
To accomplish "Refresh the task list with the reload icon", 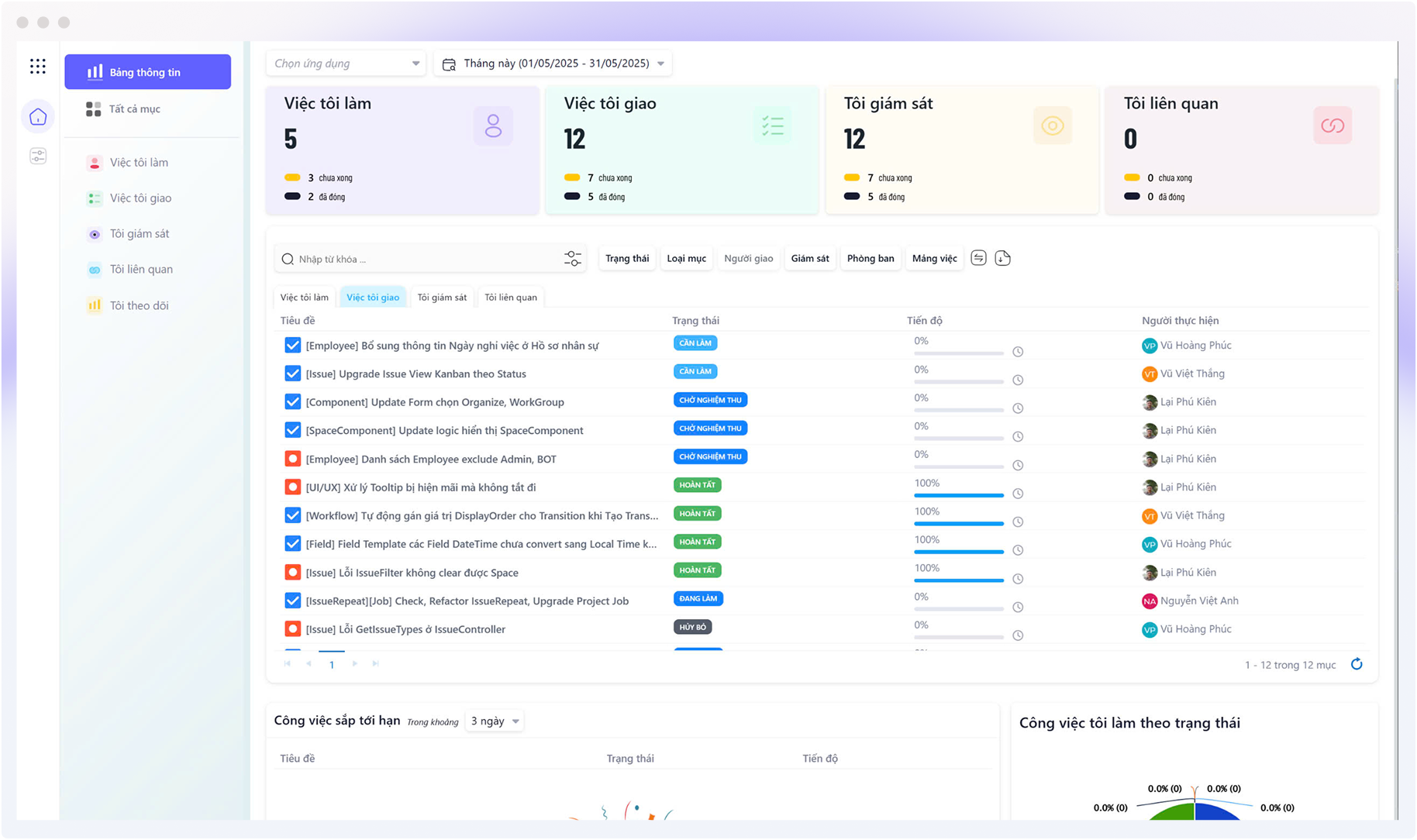I will 1357,664.
